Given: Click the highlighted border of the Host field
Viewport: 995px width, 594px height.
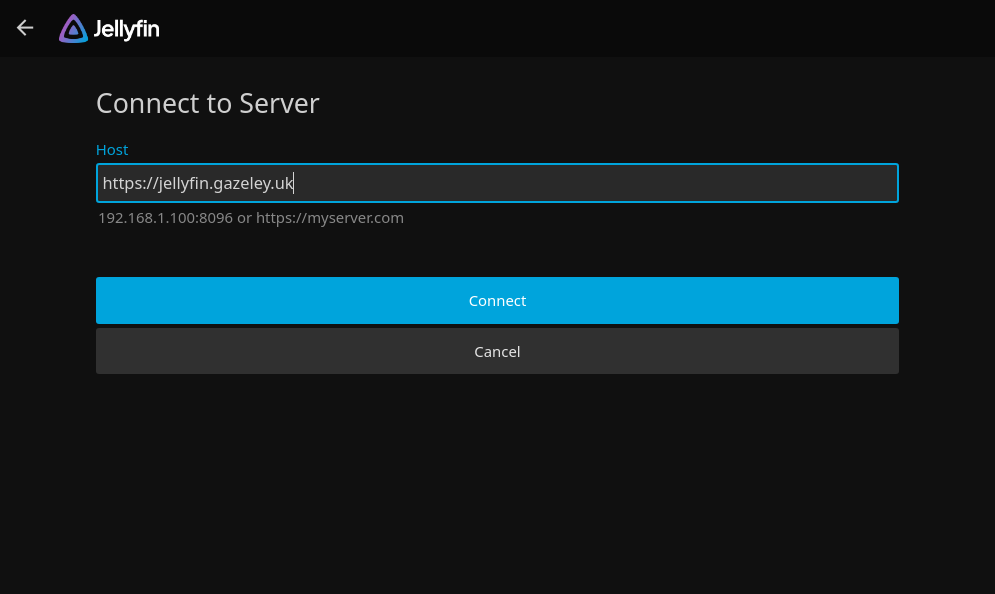Looking at the screenshot, I should (497, 164).
